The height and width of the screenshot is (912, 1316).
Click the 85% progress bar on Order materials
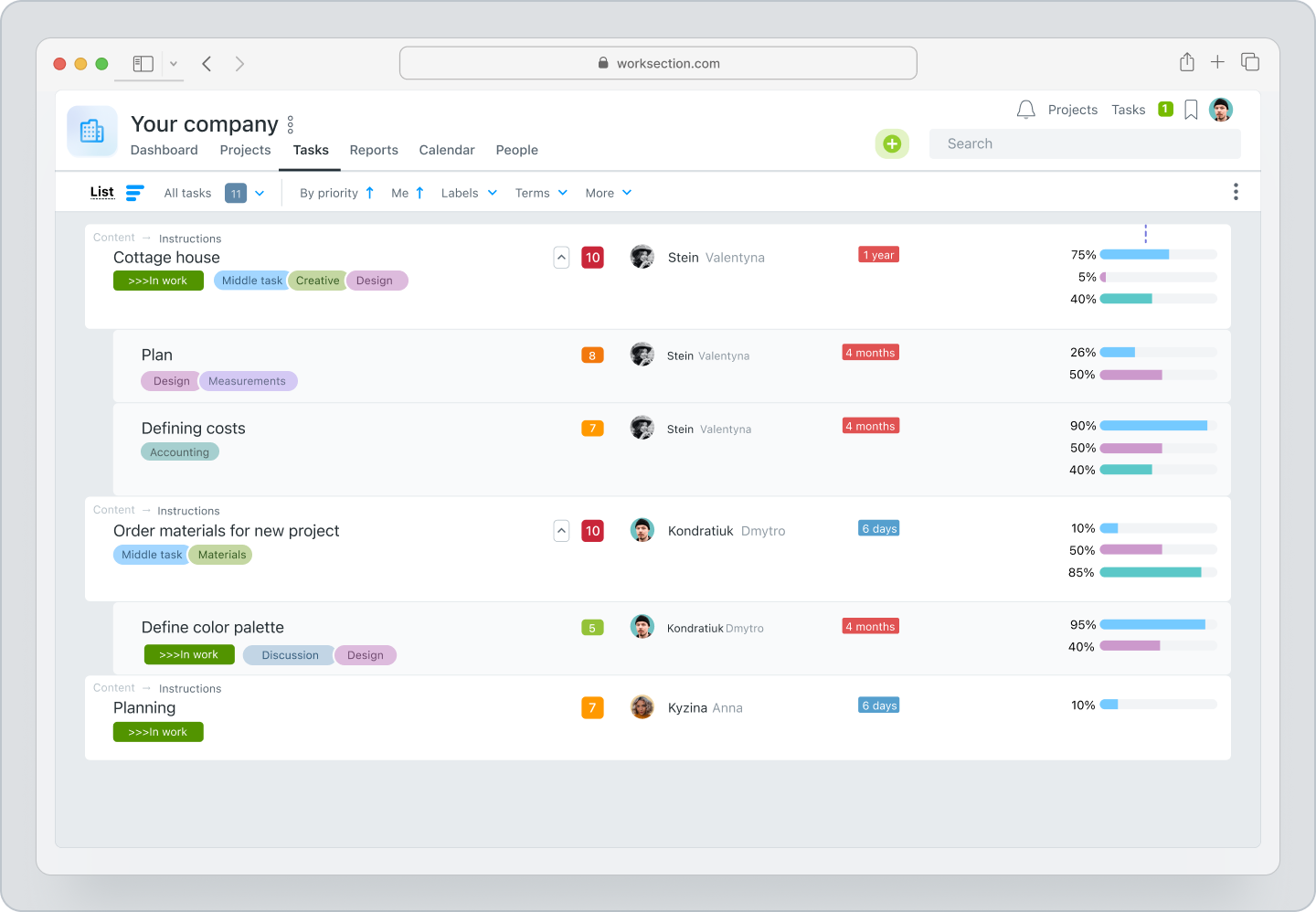point(1151,572)
